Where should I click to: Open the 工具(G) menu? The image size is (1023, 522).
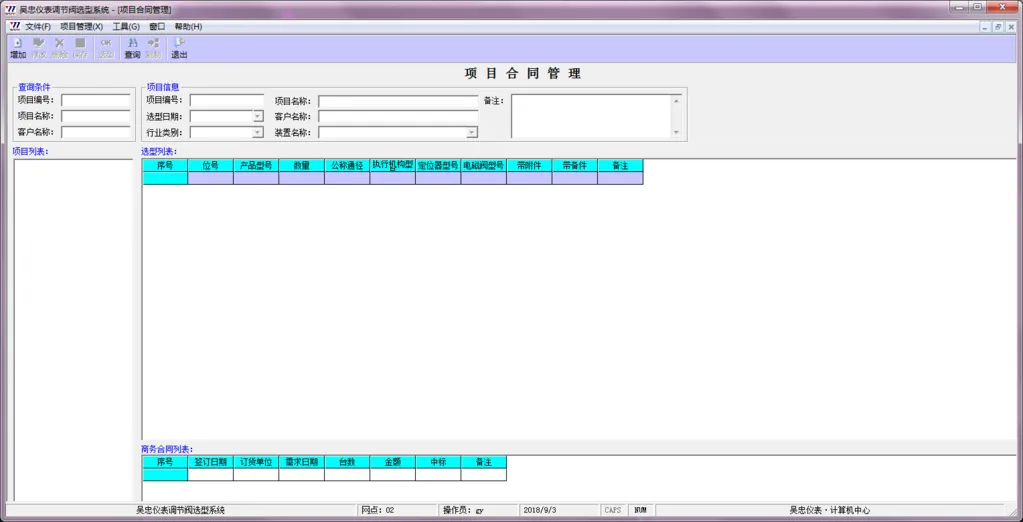tap(126, 27)
